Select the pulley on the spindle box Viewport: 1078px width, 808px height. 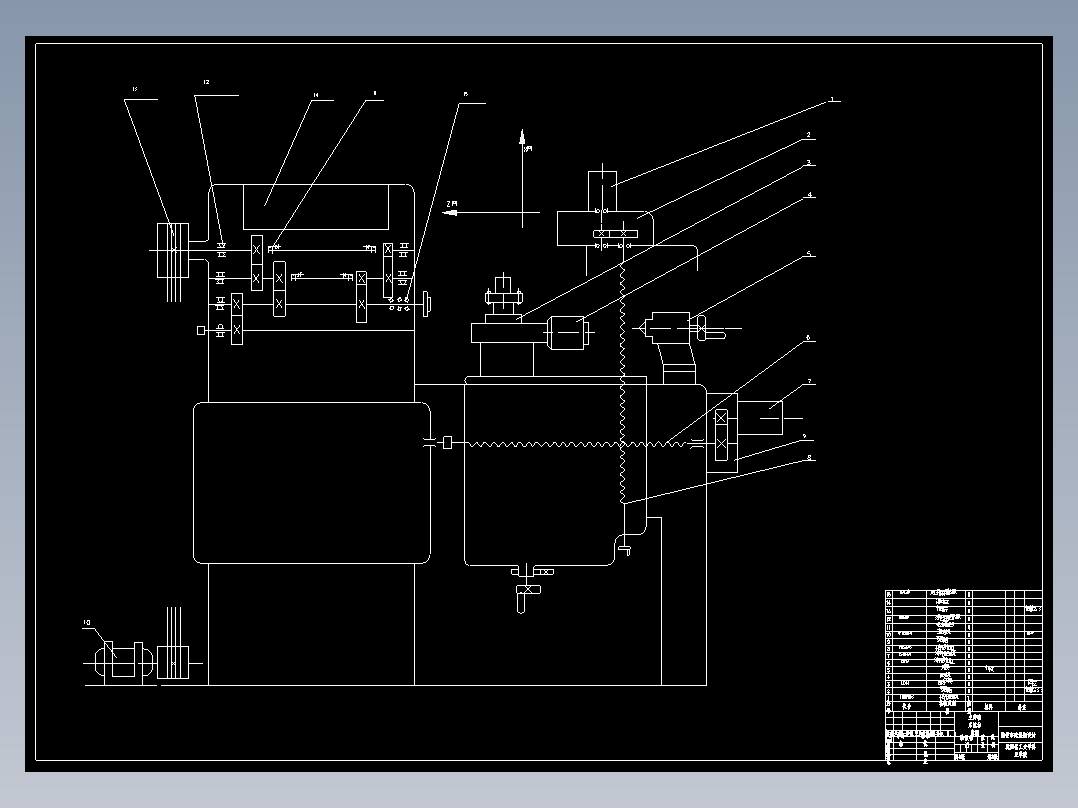click(x=173, y=250)
